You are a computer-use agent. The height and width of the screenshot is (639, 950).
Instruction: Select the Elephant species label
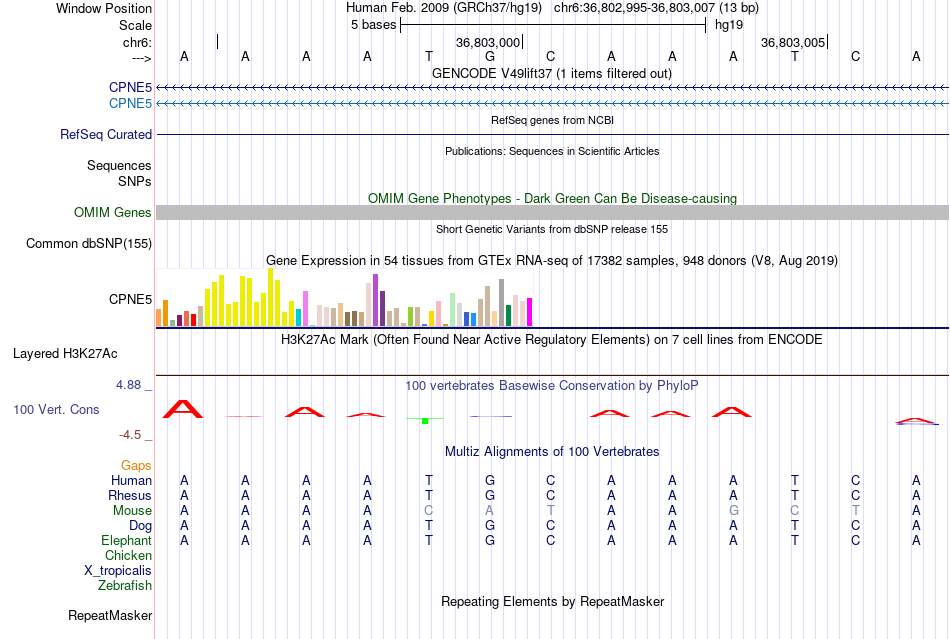pos(127,540)
